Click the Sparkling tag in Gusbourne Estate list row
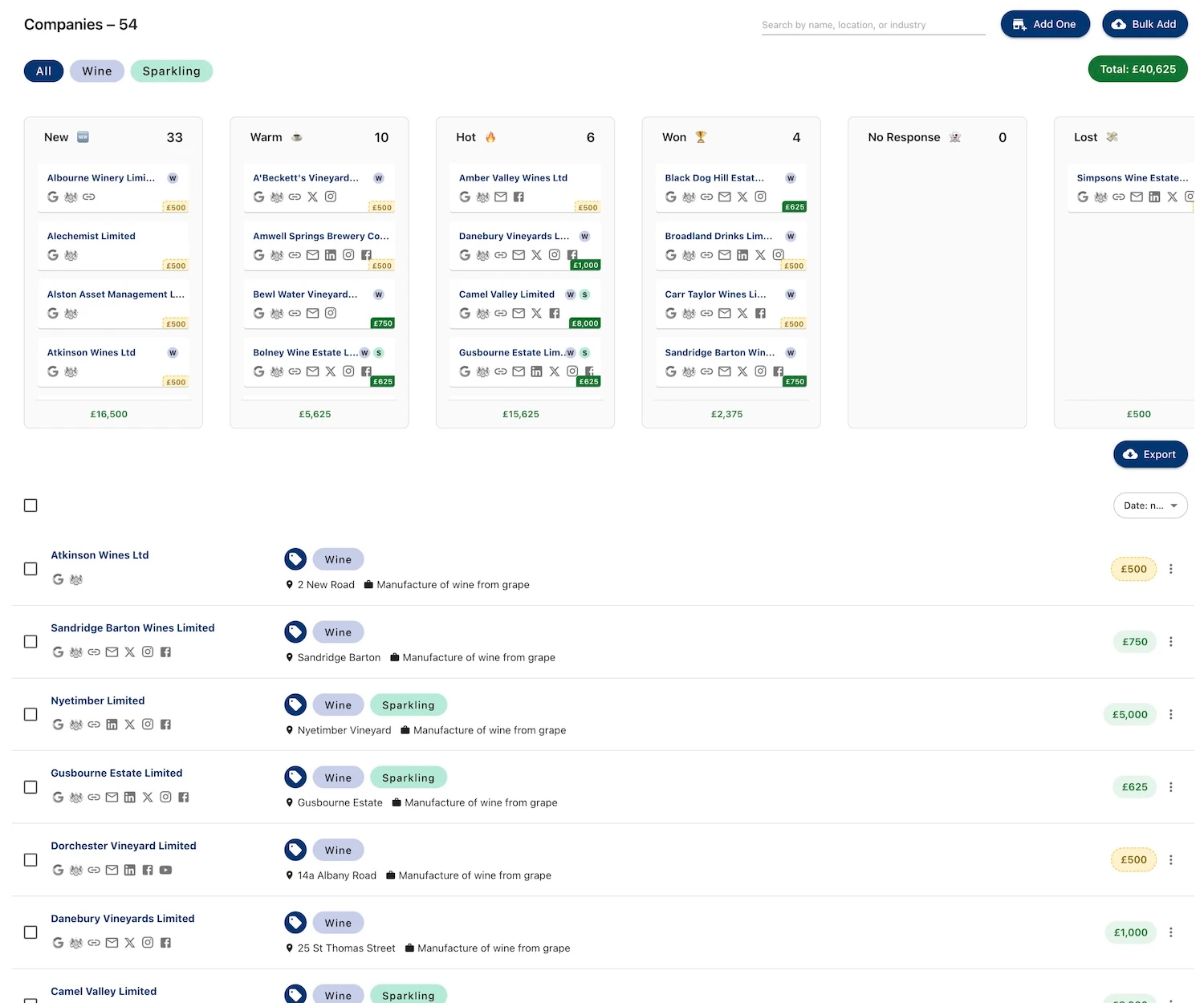The height and width of the screenshot is (1003, 1204). pyautogui.click(x=409, y=778)
